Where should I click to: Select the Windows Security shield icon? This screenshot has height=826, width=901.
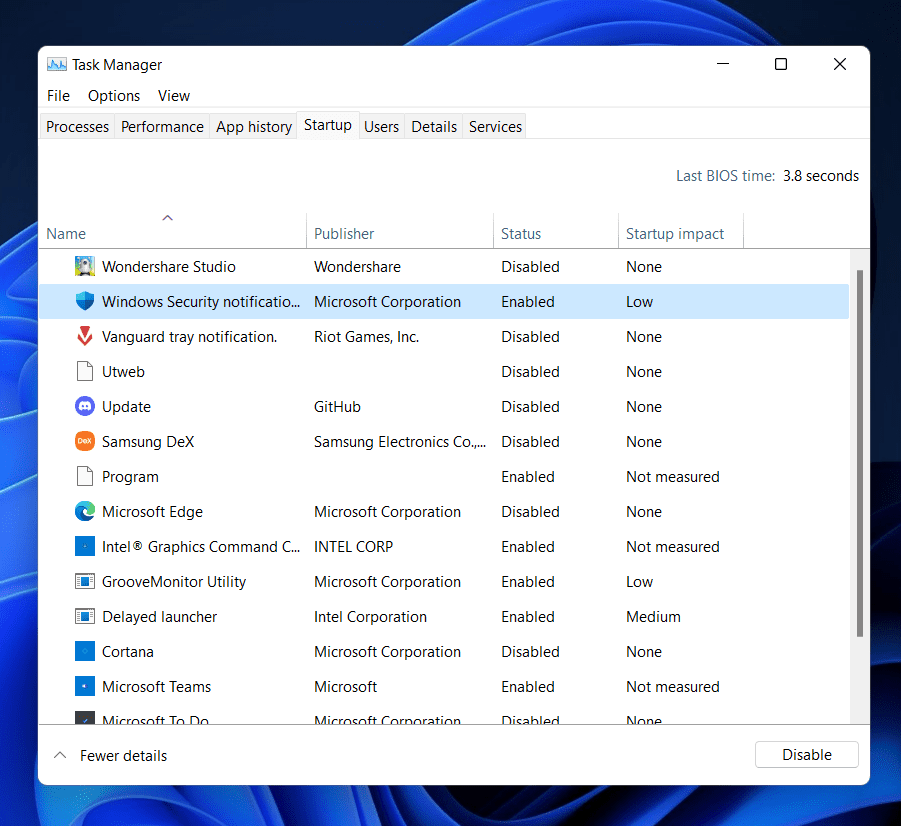(85, 302)
